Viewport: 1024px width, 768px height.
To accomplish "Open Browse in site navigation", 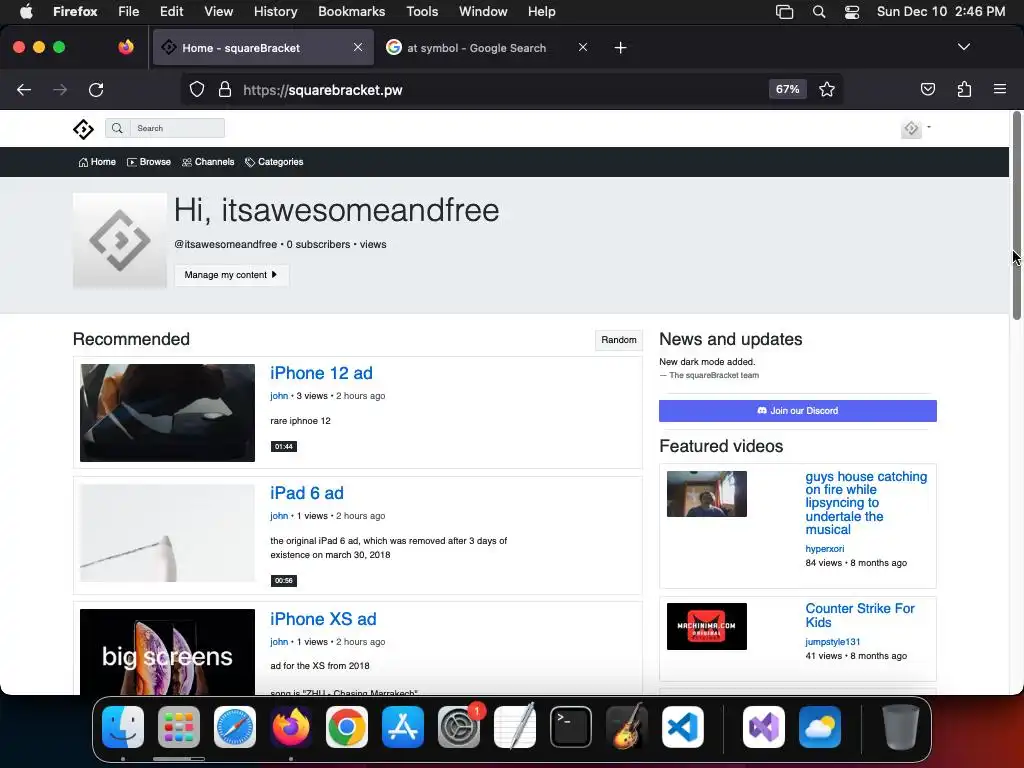I will (x=149, y=162).
